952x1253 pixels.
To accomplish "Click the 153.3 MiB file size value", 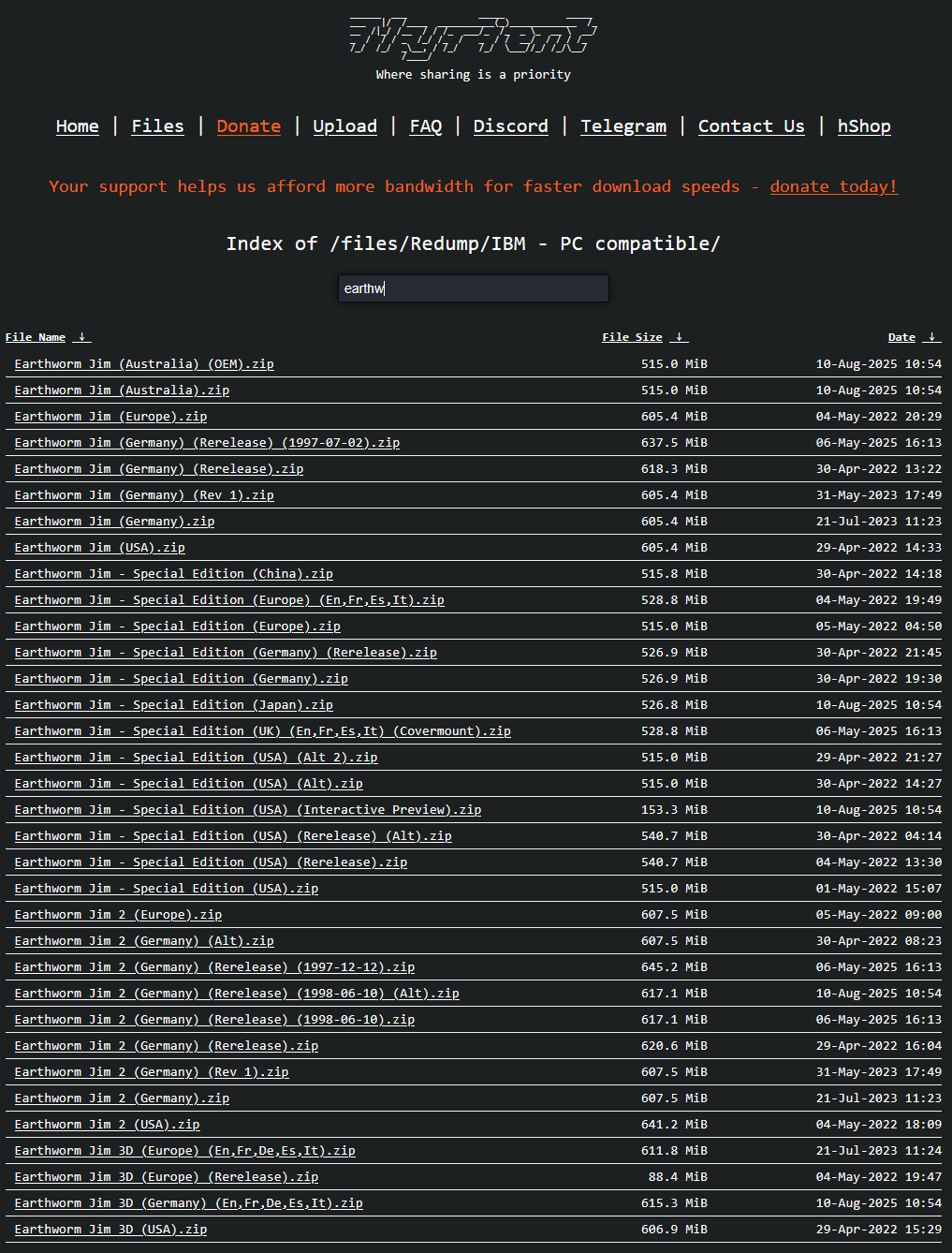I will coord(674,810).
